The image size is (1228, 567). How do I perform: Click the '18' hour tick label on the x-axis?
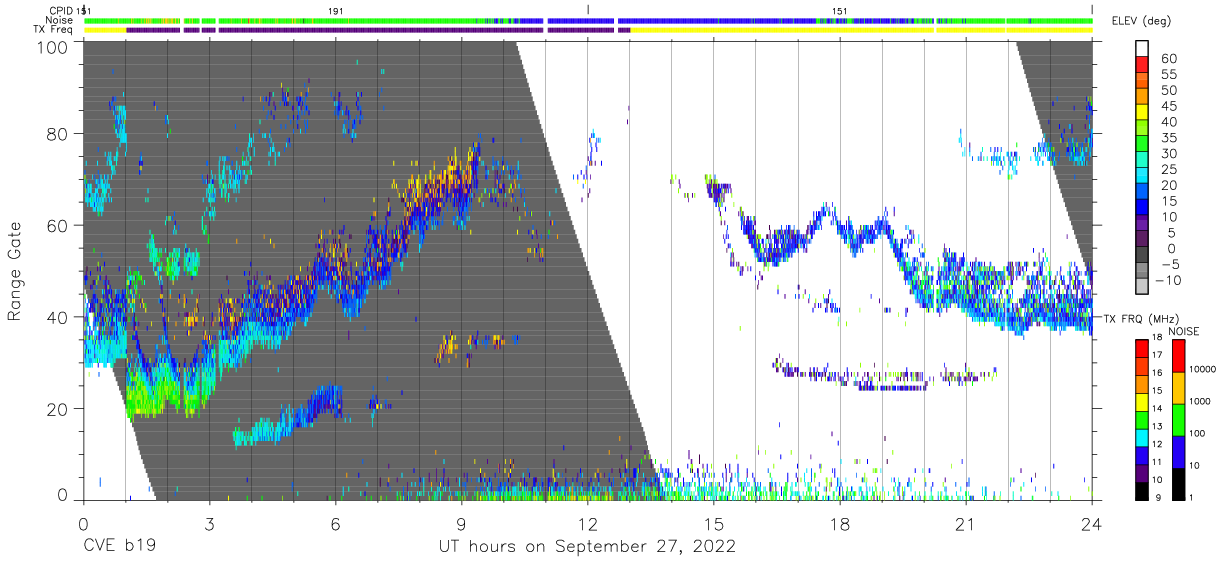(x=840, y=523)
